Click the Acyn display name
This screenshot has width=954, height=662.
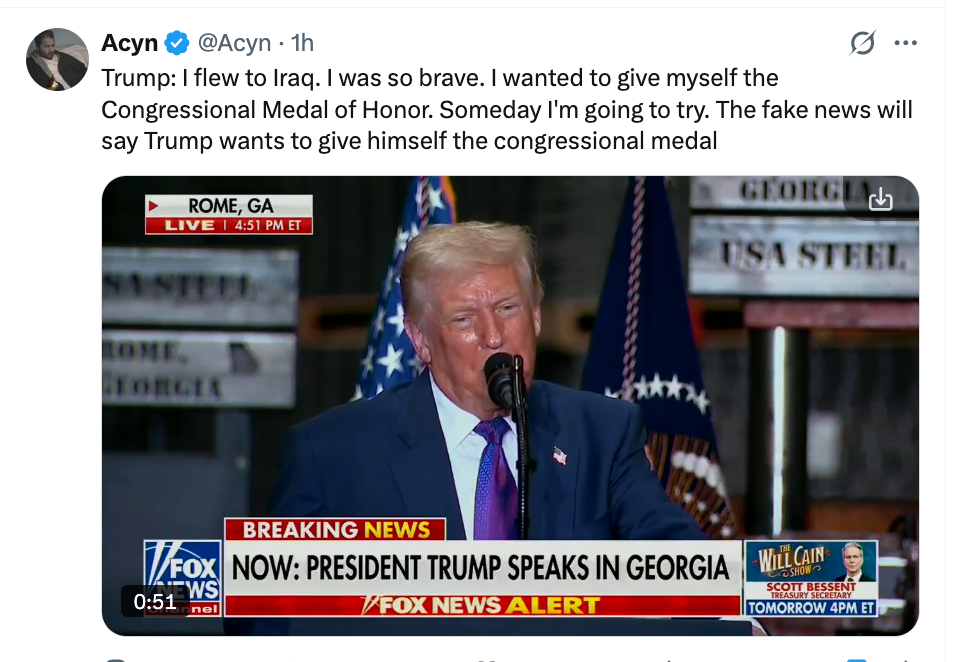point(130,43)
